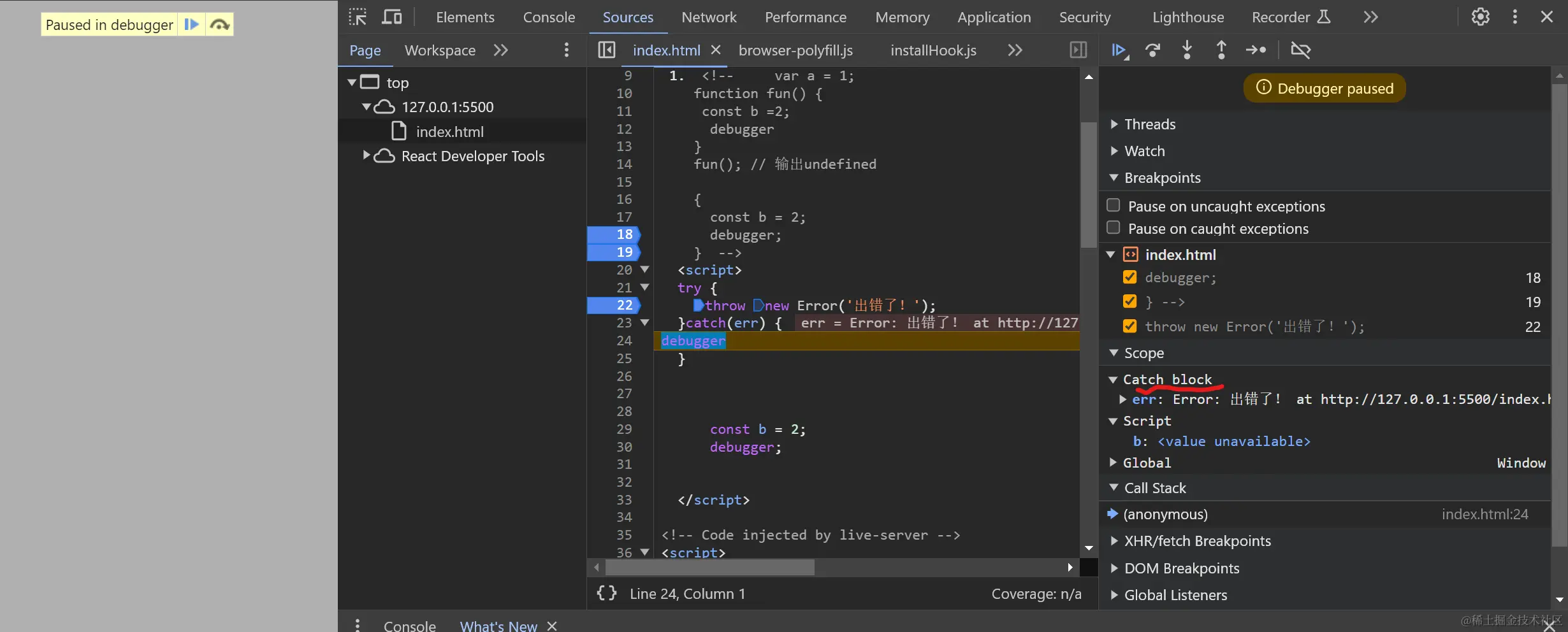Click the editor horizontal scrollbar thumb
Image resolution: width=1568 pixels, height=632 pixels.
[x=709, y=567]
